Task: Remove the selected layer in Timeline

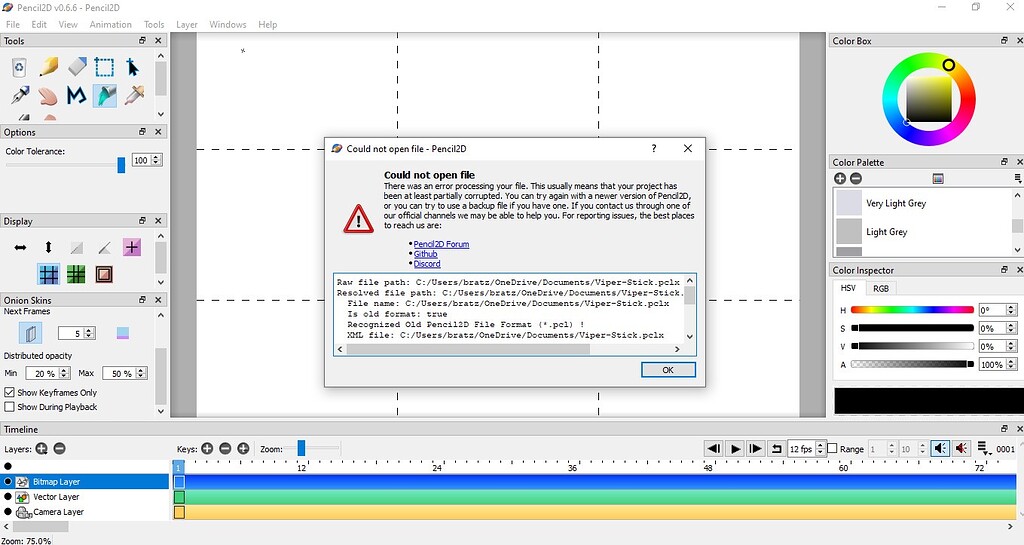Action: click(x=59, y=448)
